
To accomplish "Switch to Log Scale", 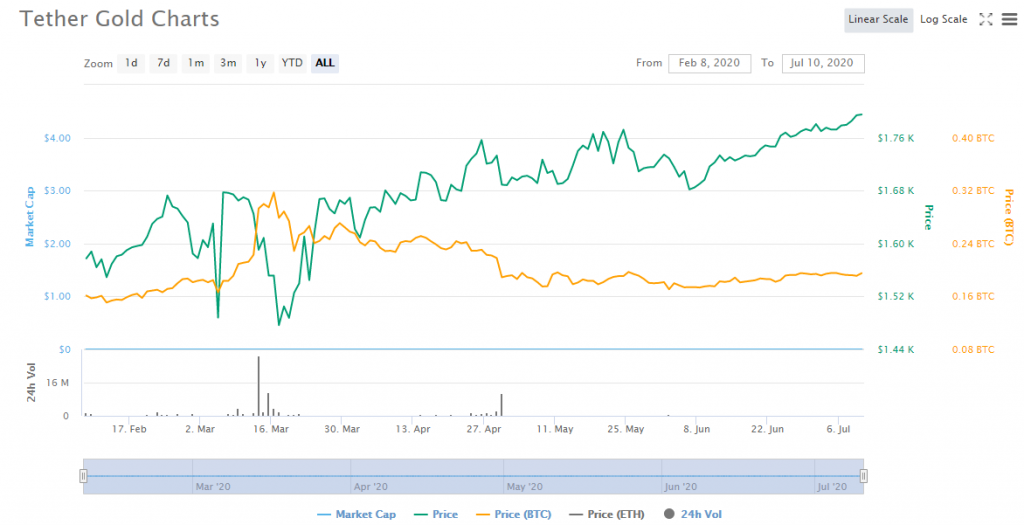I will point(943,19).
